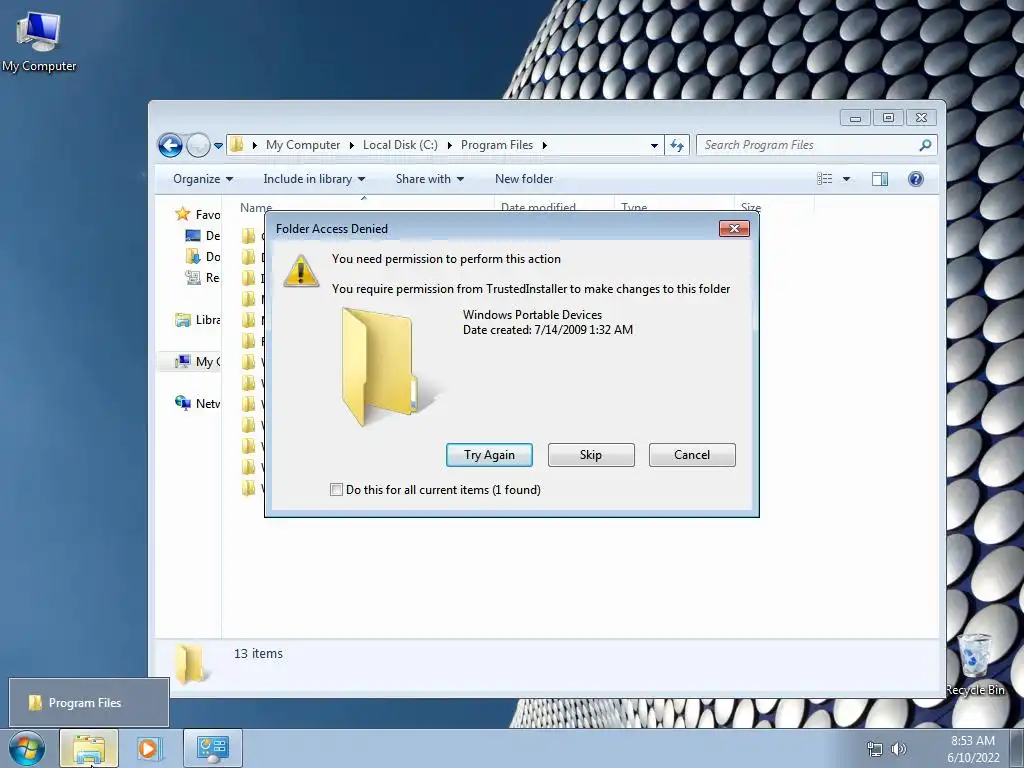
Task: Open Include in library menu
Action: [x=314, y=179]
